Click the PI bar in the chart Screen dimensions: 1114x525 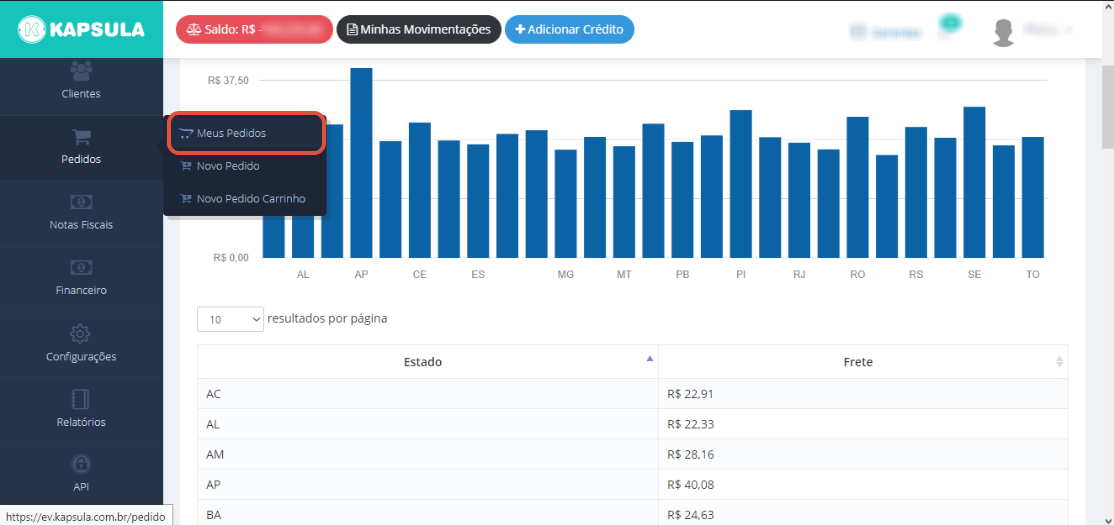point(741,184)
